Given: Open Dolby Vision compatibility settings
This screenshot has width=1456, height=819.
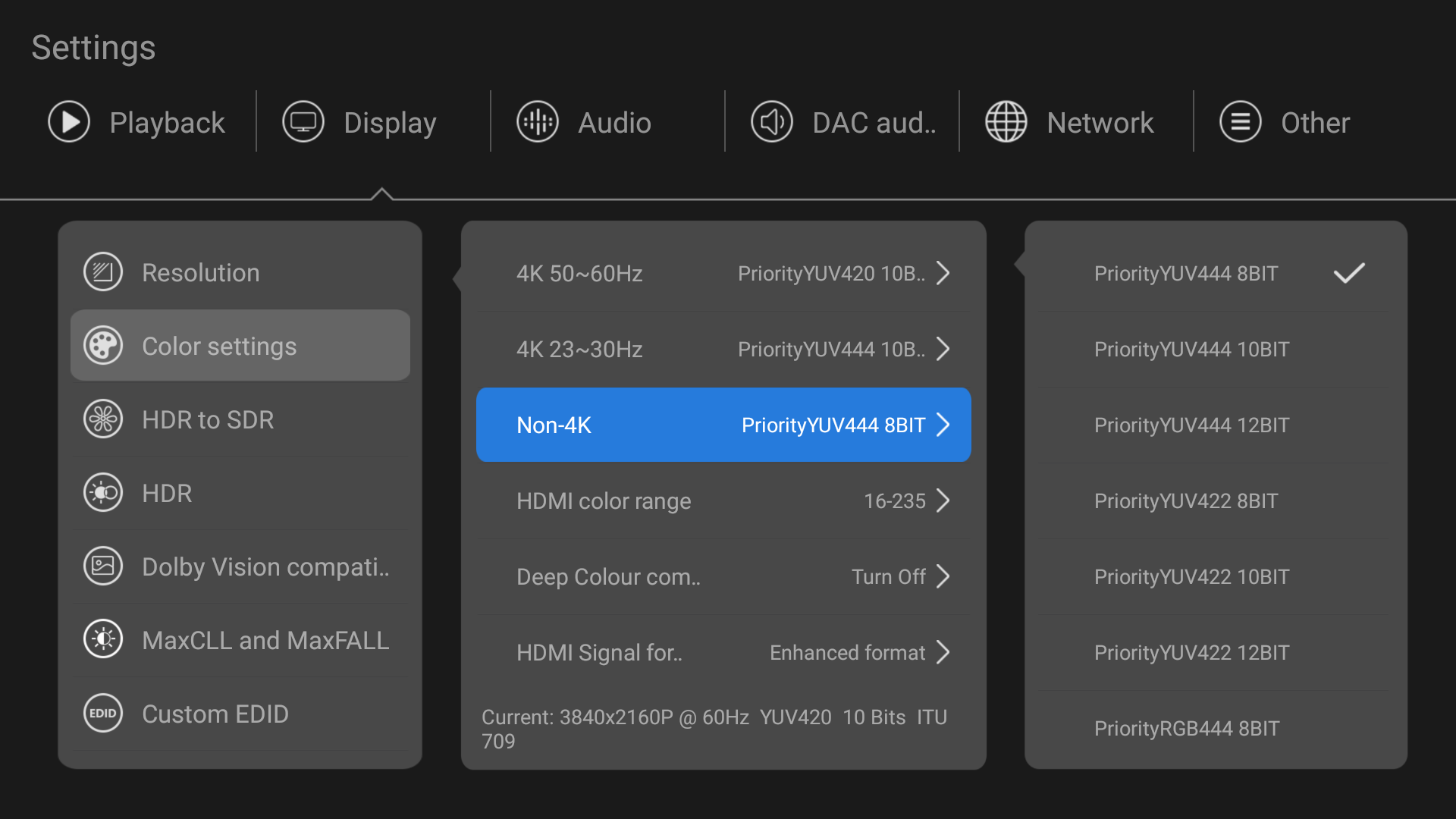Looking at the screenshot, I should (x=240, y=566).
